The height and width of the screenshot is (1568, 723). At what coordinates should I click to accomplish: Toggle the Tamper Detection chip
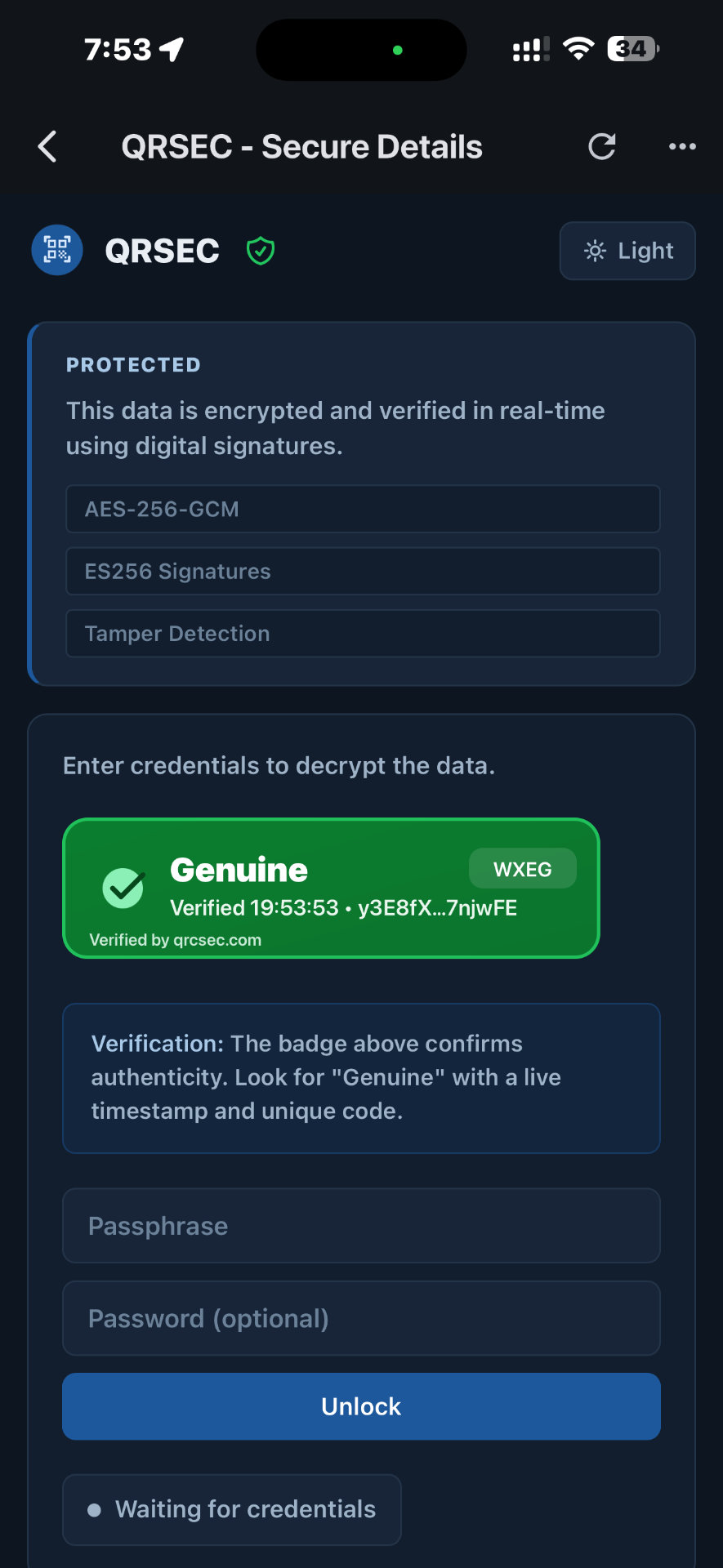tap(362, 634)
